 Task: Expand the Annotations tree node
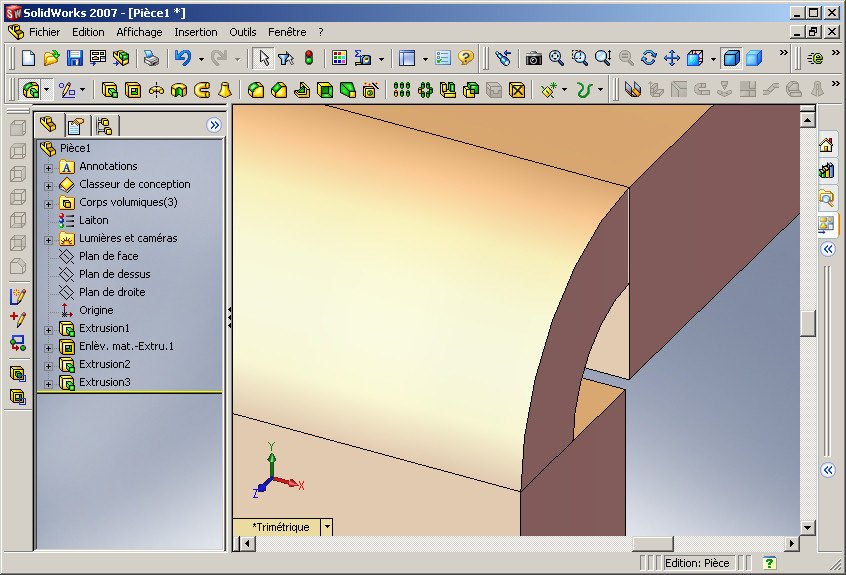point(48,168)
